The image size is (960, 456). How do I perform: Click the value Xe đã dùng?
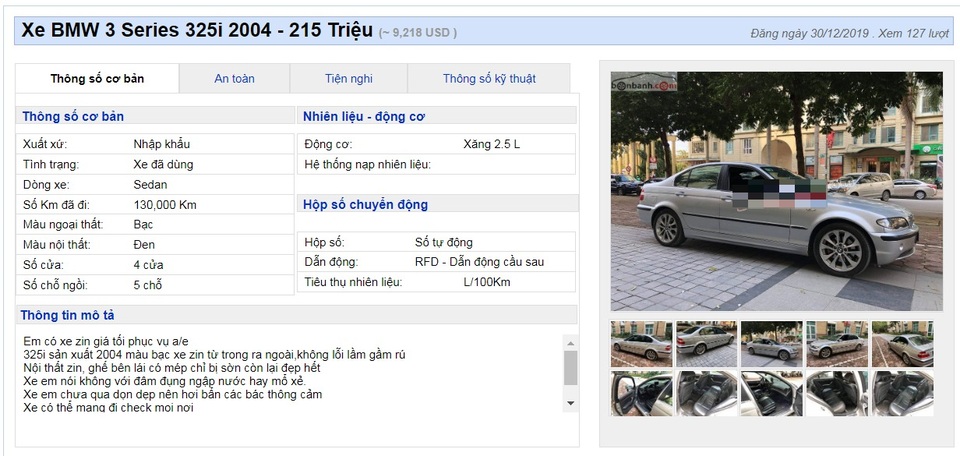163,165
